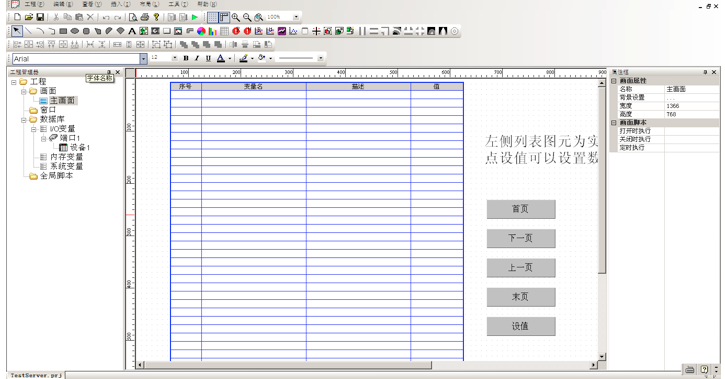The height and width of the screenshot is (379, 725).
Task: Click the 设值 button on canvas
Action: point(521,326)
